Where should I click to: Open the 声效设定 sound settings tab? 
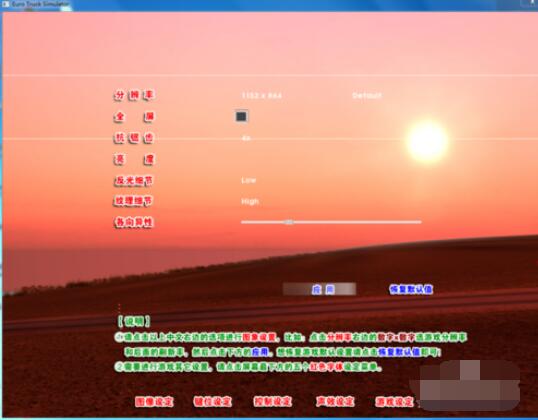(335, 401)
